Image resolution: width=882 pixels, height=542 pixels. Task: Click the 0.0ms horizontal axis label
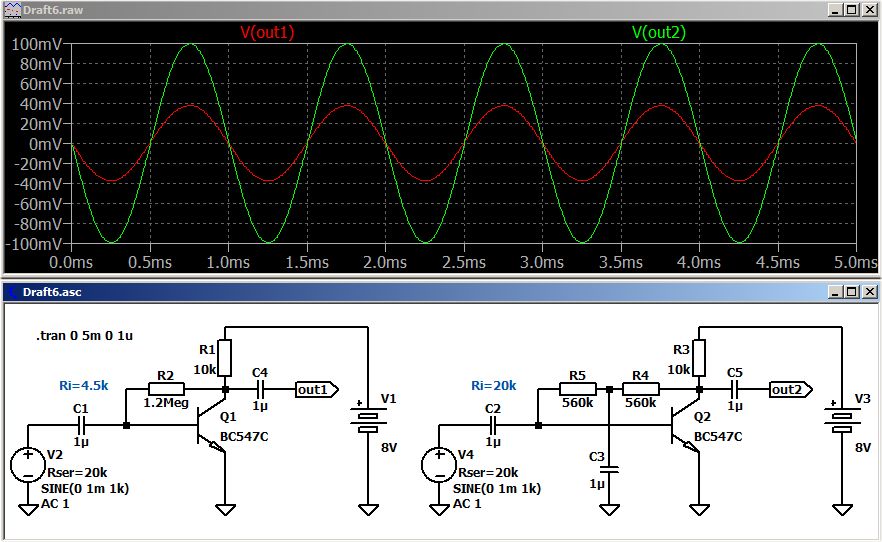click(71, 262)
